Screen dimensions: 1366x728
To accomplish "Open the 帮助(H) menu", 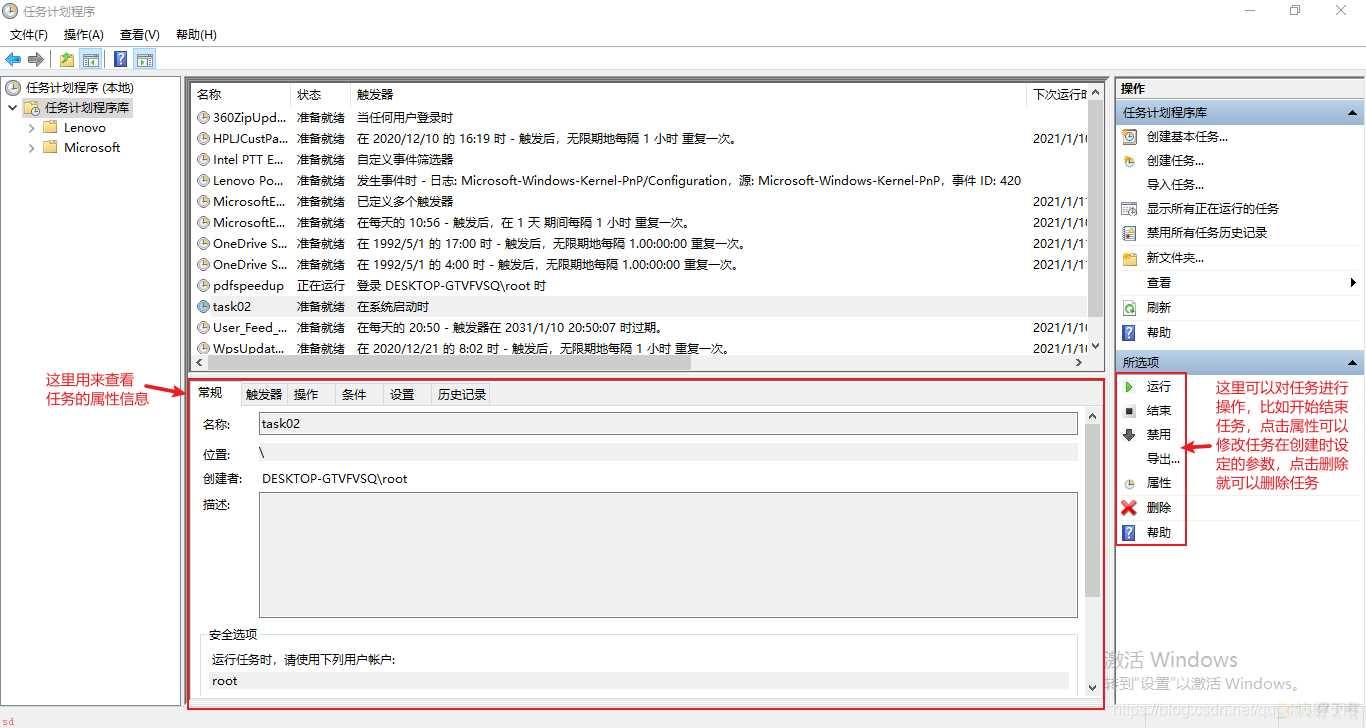I will [196, 35].
